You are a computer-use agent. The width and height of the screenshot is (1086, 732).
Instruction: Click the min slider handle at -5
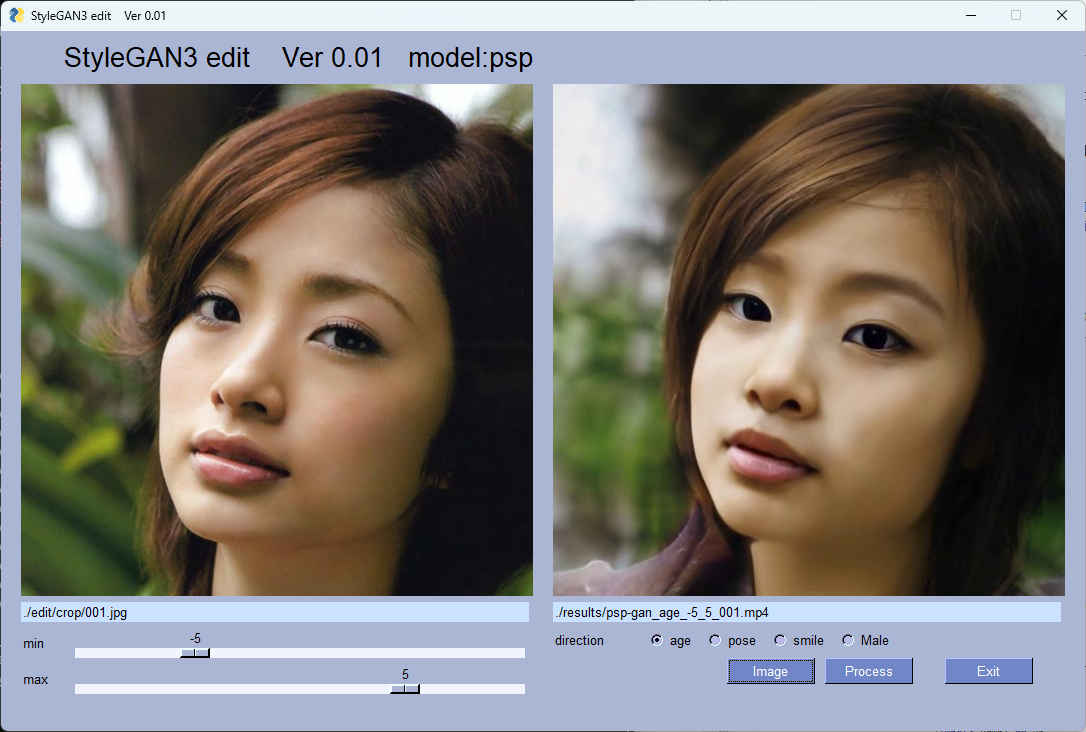(x=195, y=653)
